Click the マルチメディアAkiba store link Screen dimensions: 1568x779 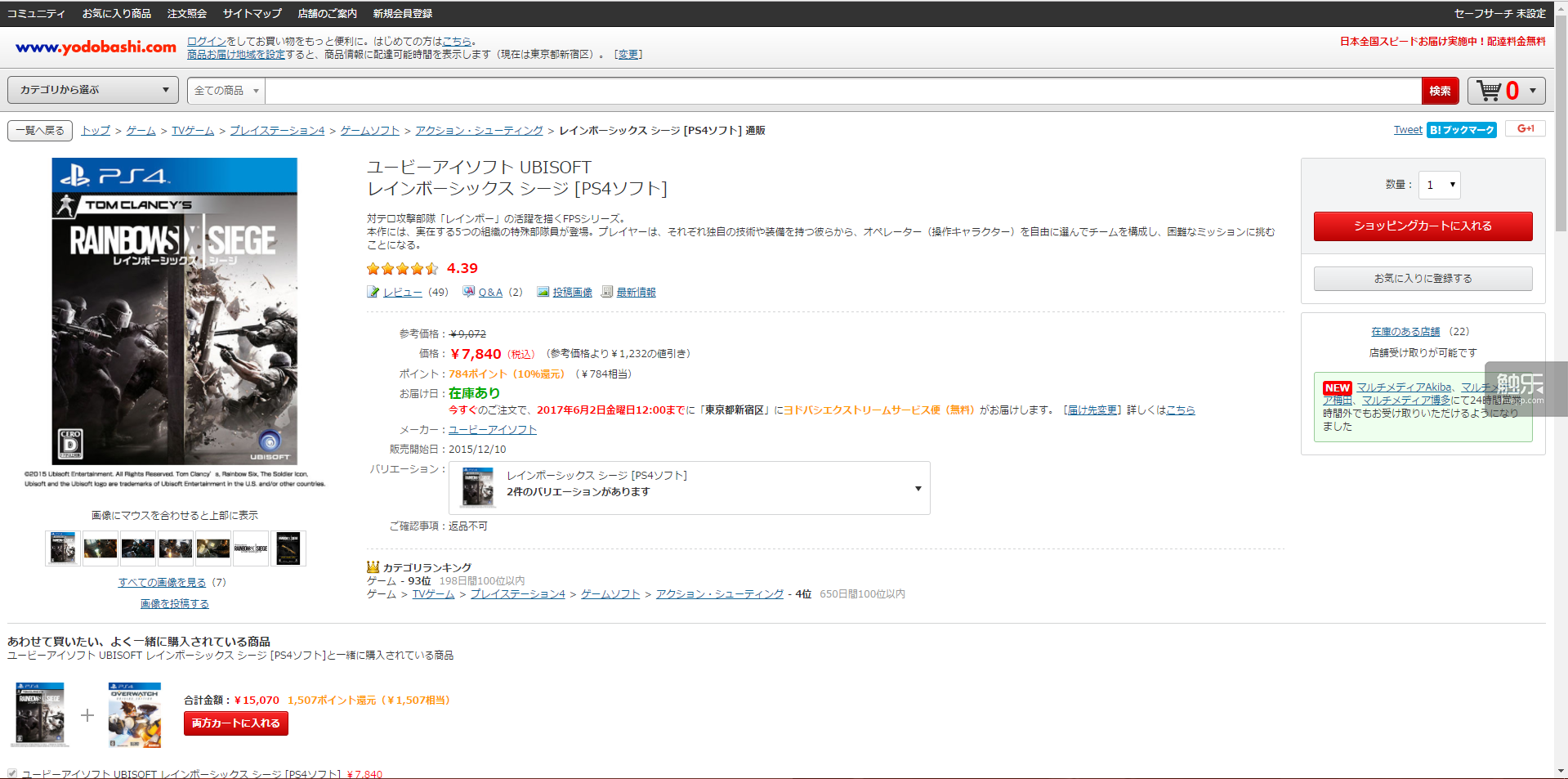coord(1404,387)
